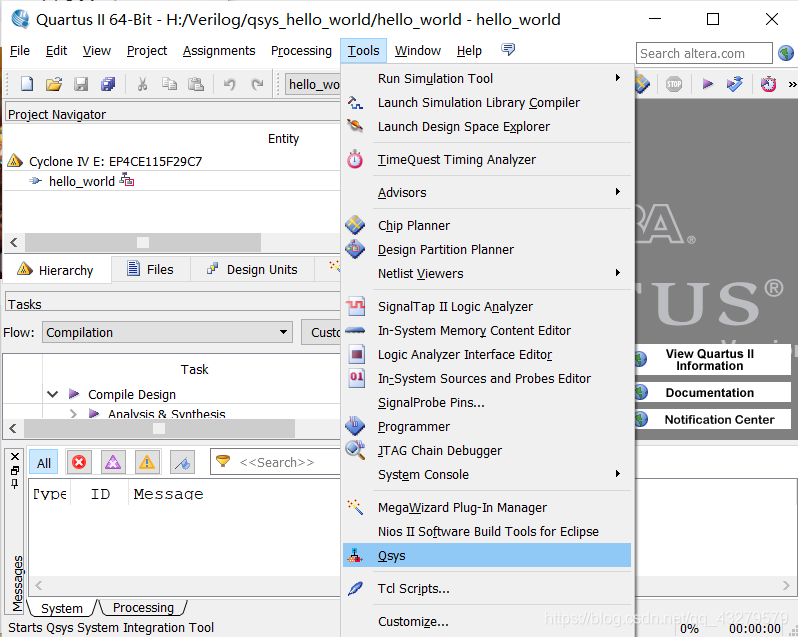Expand more toolbar items chevron

pos(792,84)
